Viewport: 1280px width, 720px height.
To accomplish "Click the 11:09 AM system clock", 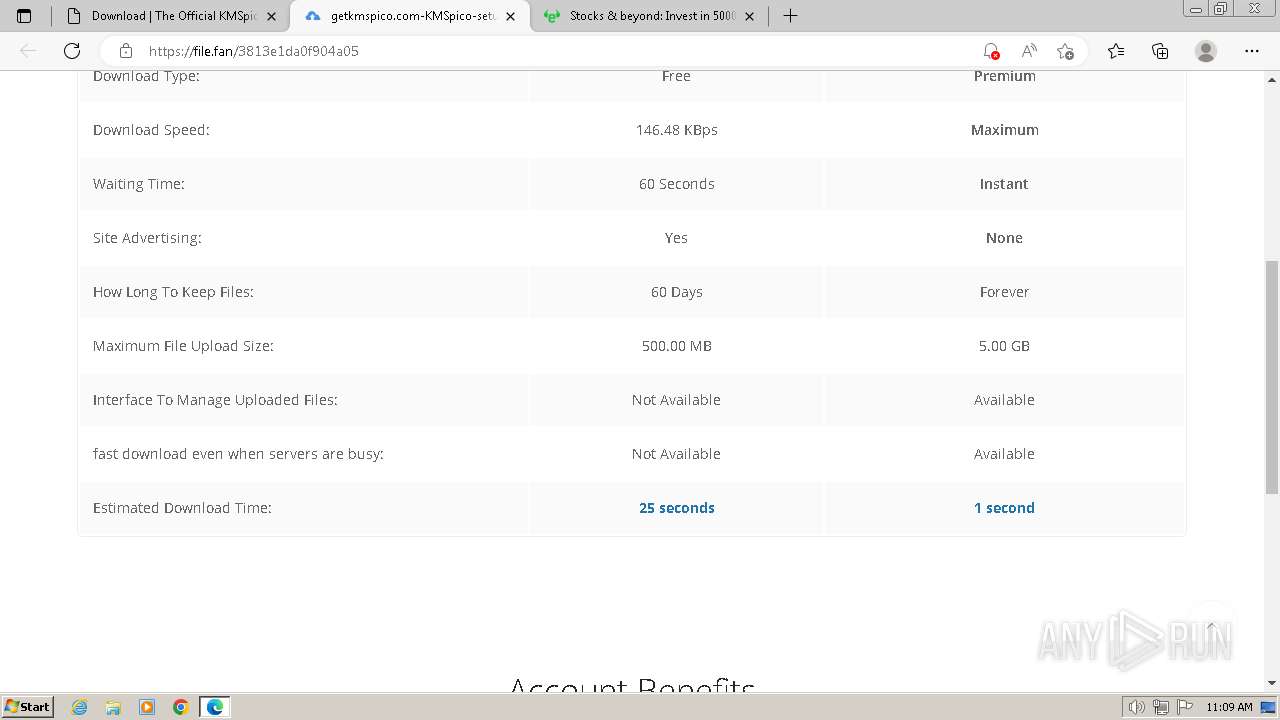I will coord(1229,707).
